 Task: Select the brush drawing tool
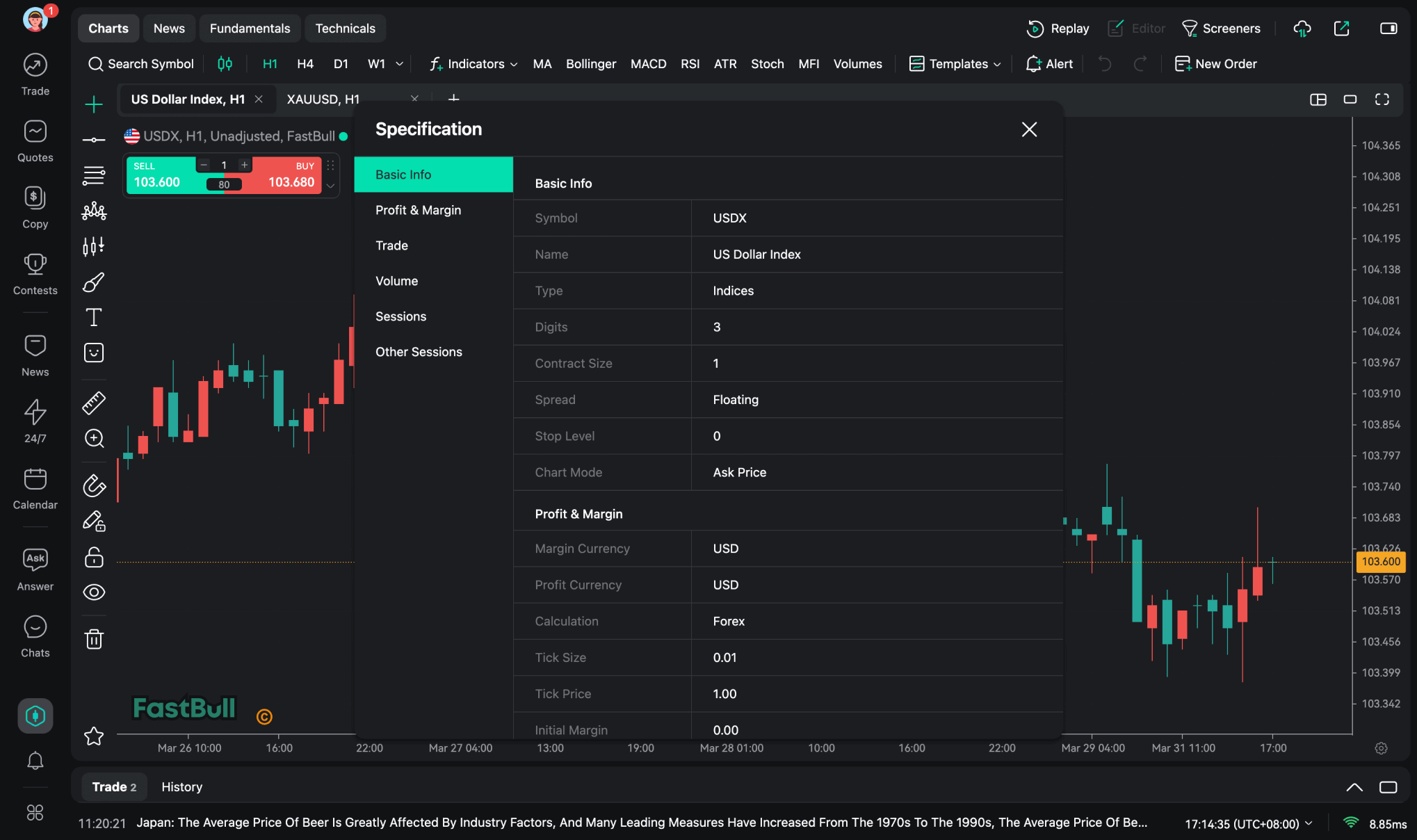[x=94, y=282]
